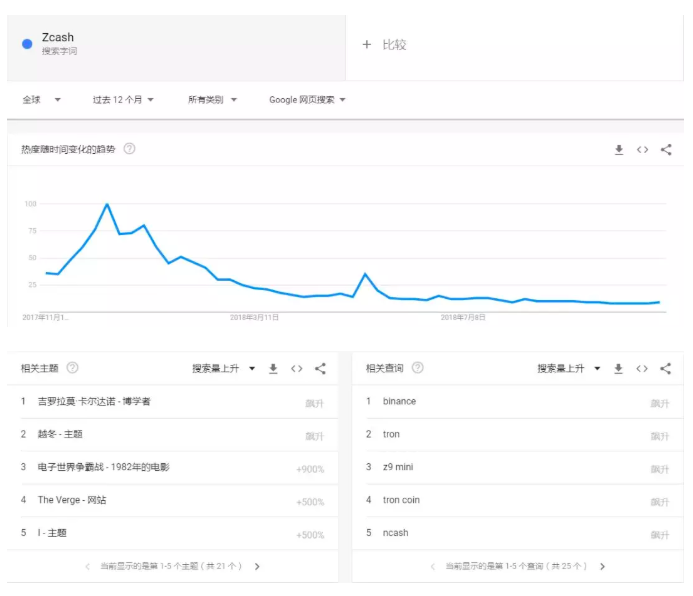
Task: Open help for 热度随时间变化的趋势
Action: pos(129,149)
